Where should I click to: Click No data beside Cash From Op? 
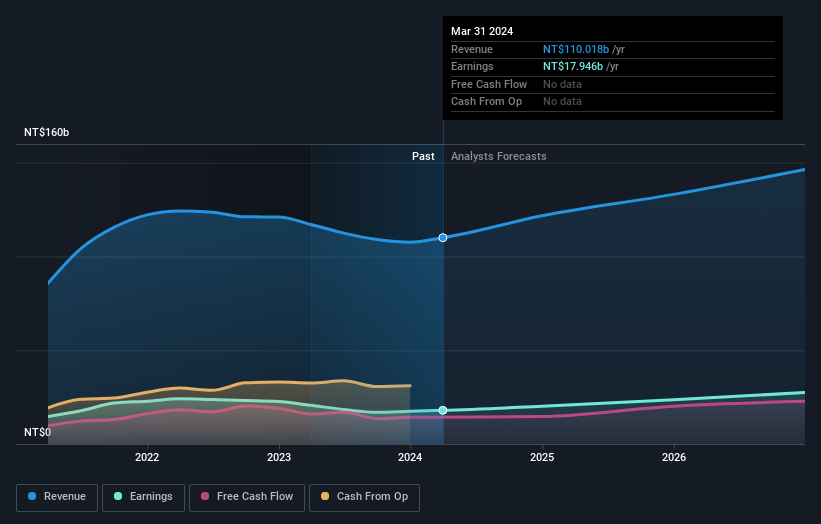coord(562,102)
